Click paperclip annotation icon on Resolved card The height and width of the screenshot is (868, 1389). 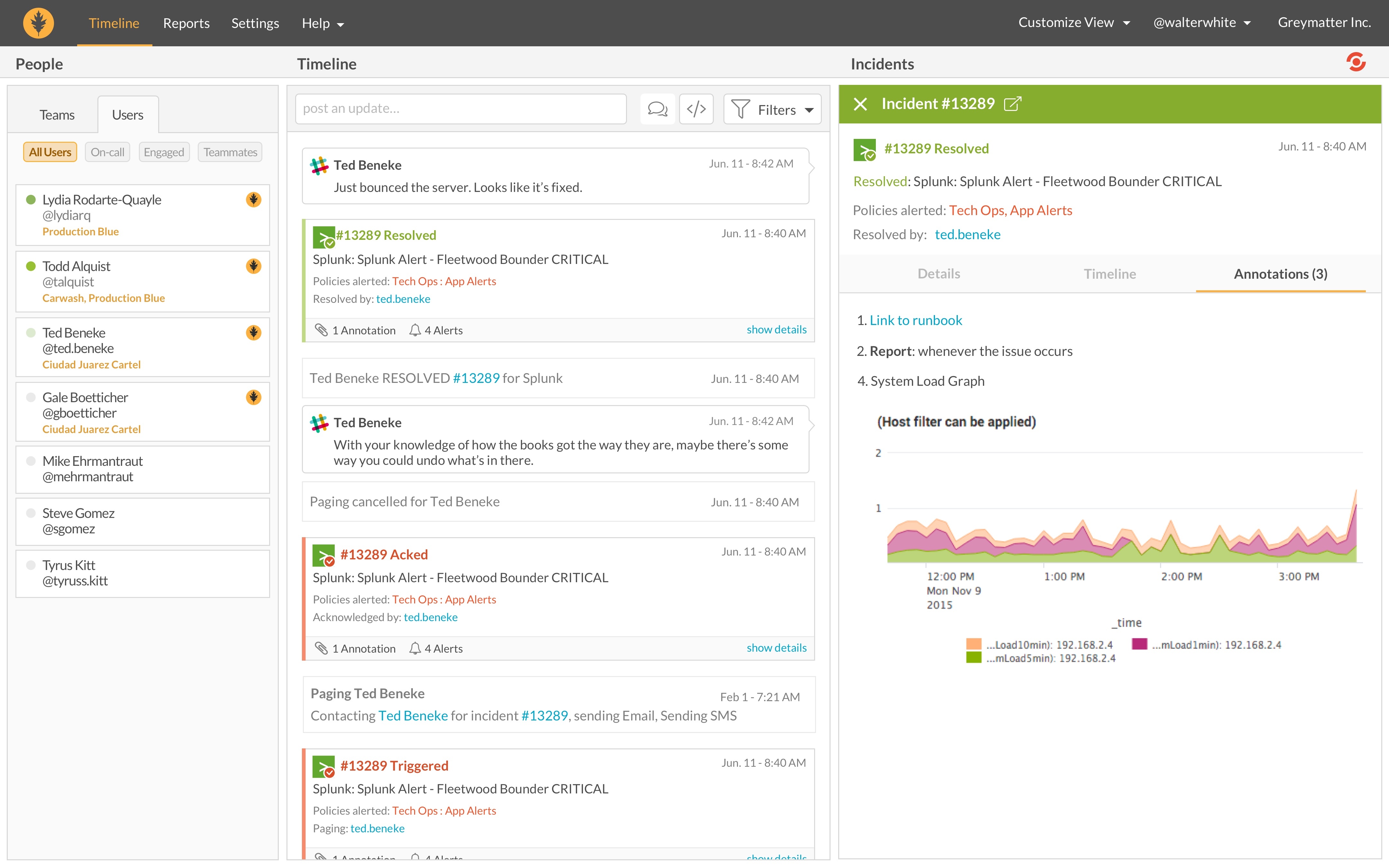tap(322, 330)
